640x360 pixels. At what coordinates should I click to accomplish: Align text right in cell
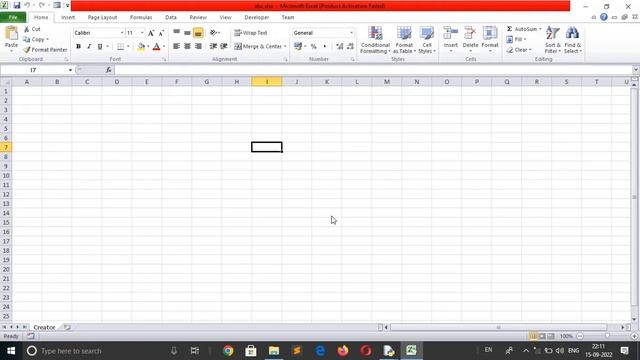tap(198, 47)
